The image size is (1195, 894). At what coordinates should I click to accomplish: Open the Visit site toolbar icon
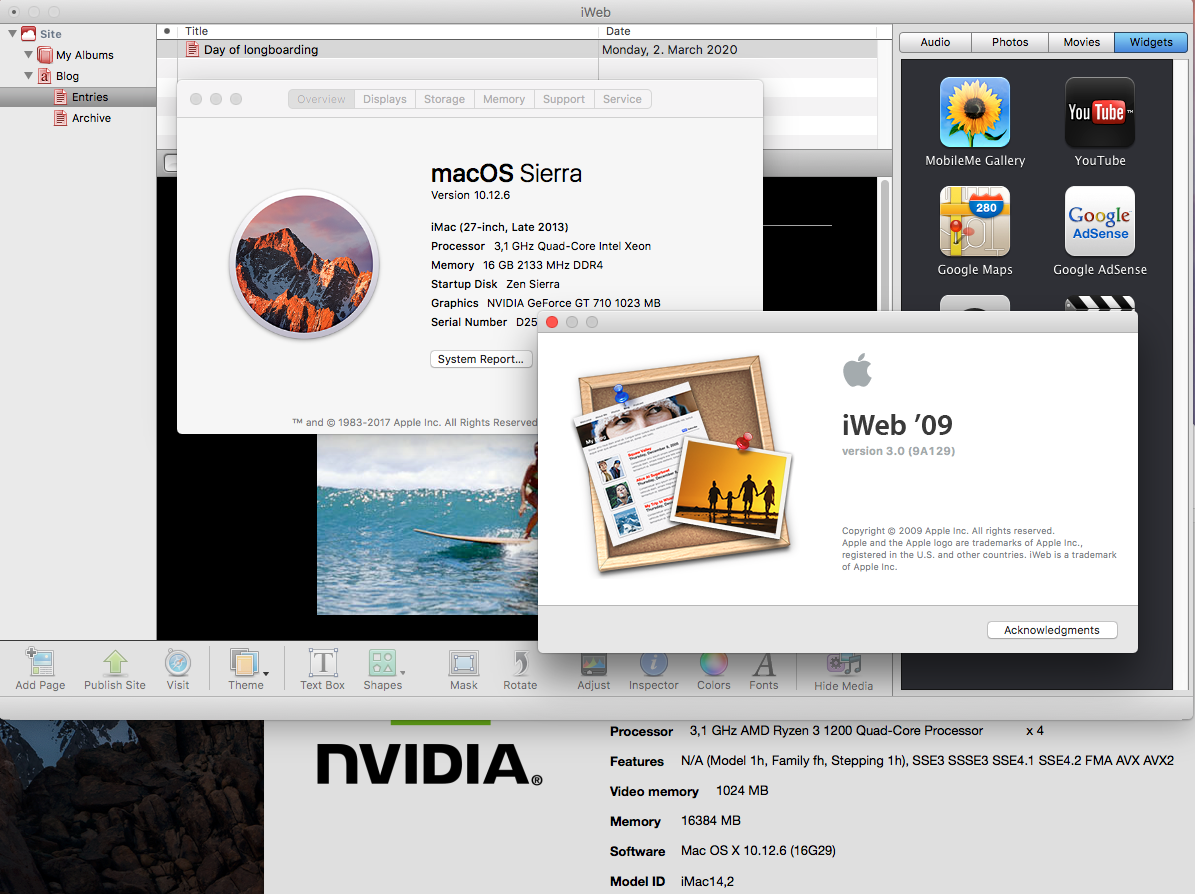click(178, 662)
